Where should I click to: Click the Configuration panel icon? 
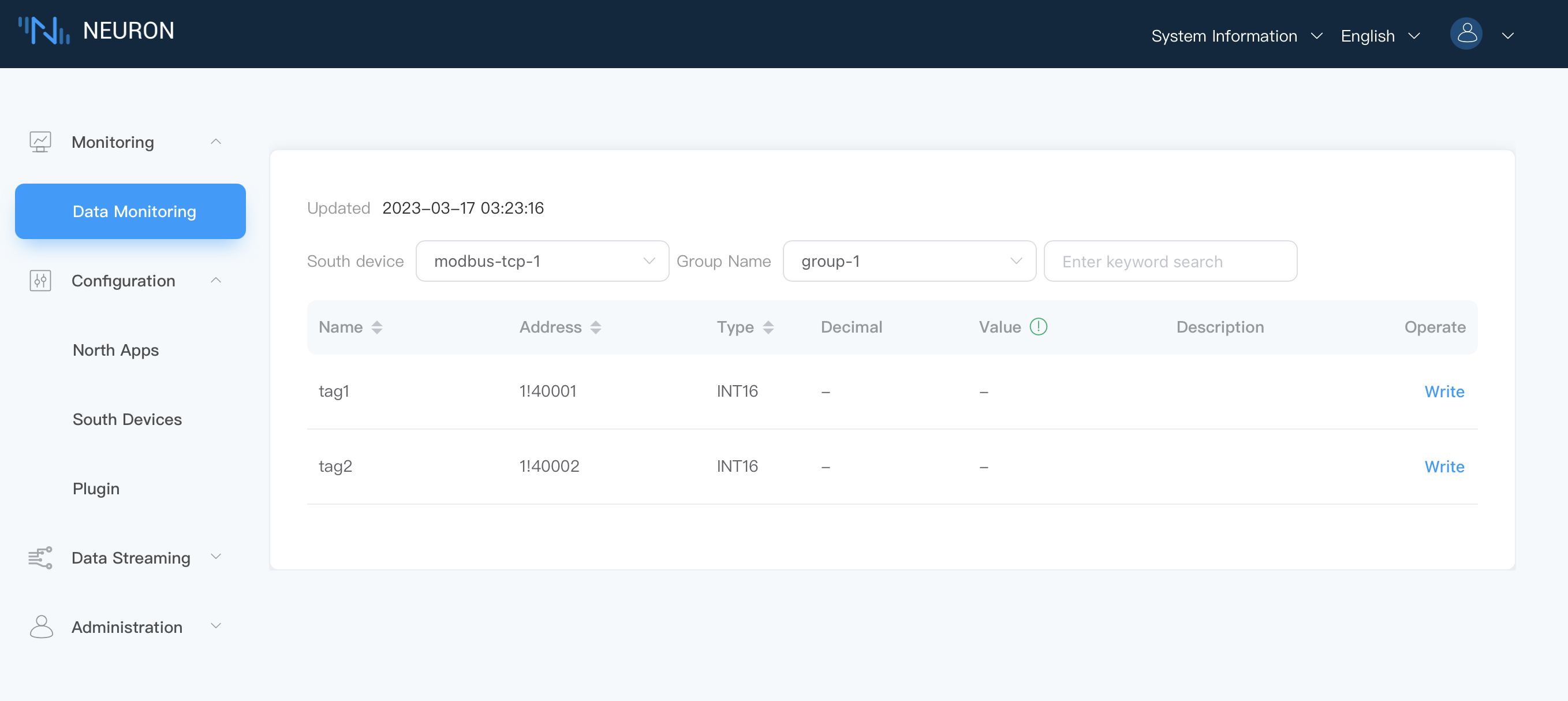point(41,281)
